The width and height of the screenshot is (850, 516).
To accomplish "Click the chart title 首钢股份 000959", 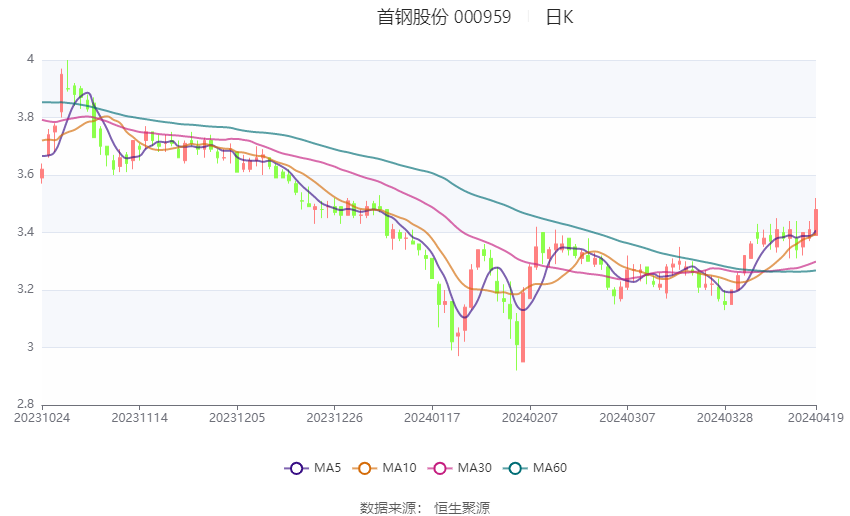I will tap(444, 17).
